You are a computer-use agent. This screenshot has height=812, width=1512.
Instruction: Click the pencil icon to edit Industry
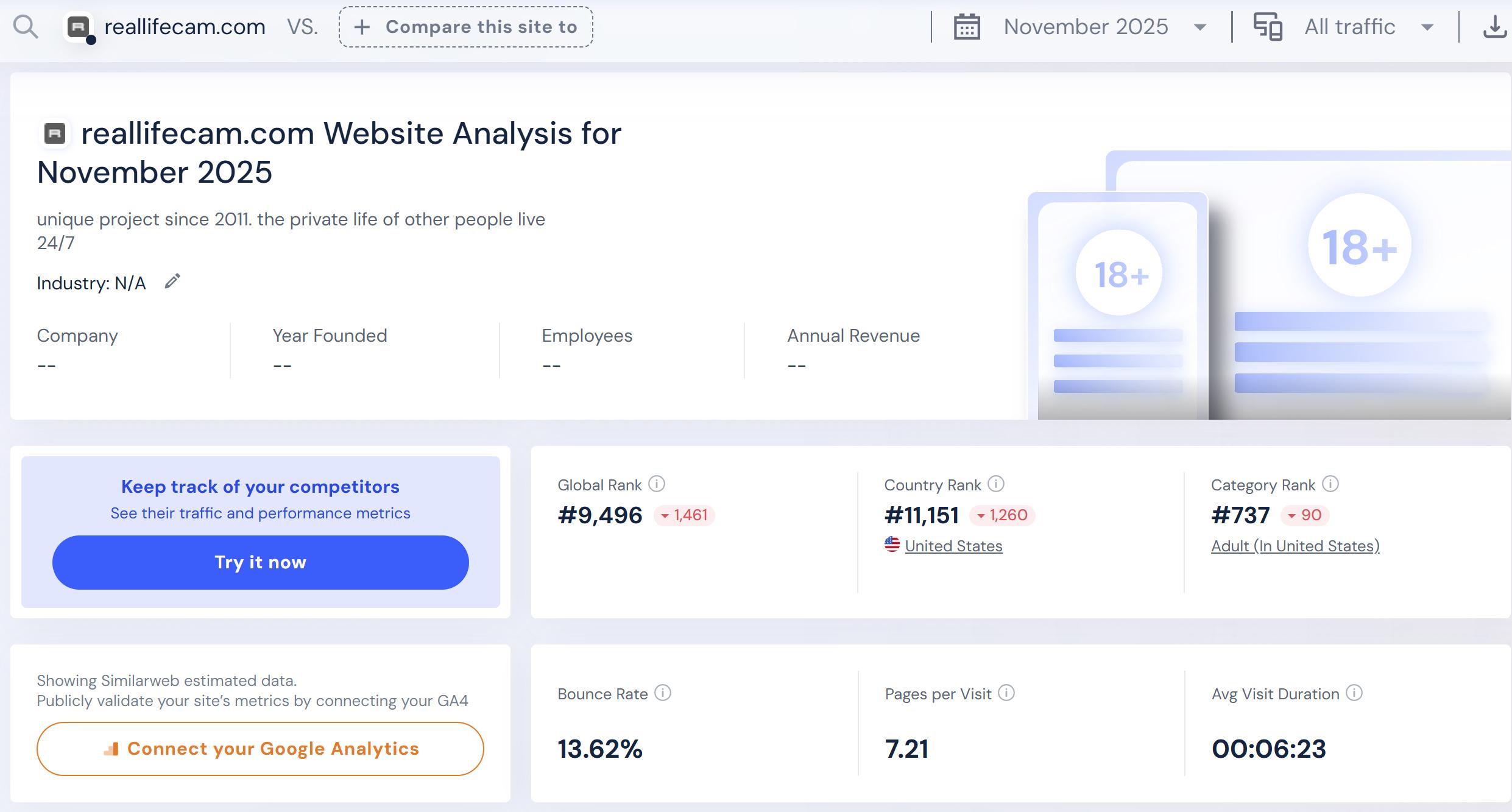[172, 281]
